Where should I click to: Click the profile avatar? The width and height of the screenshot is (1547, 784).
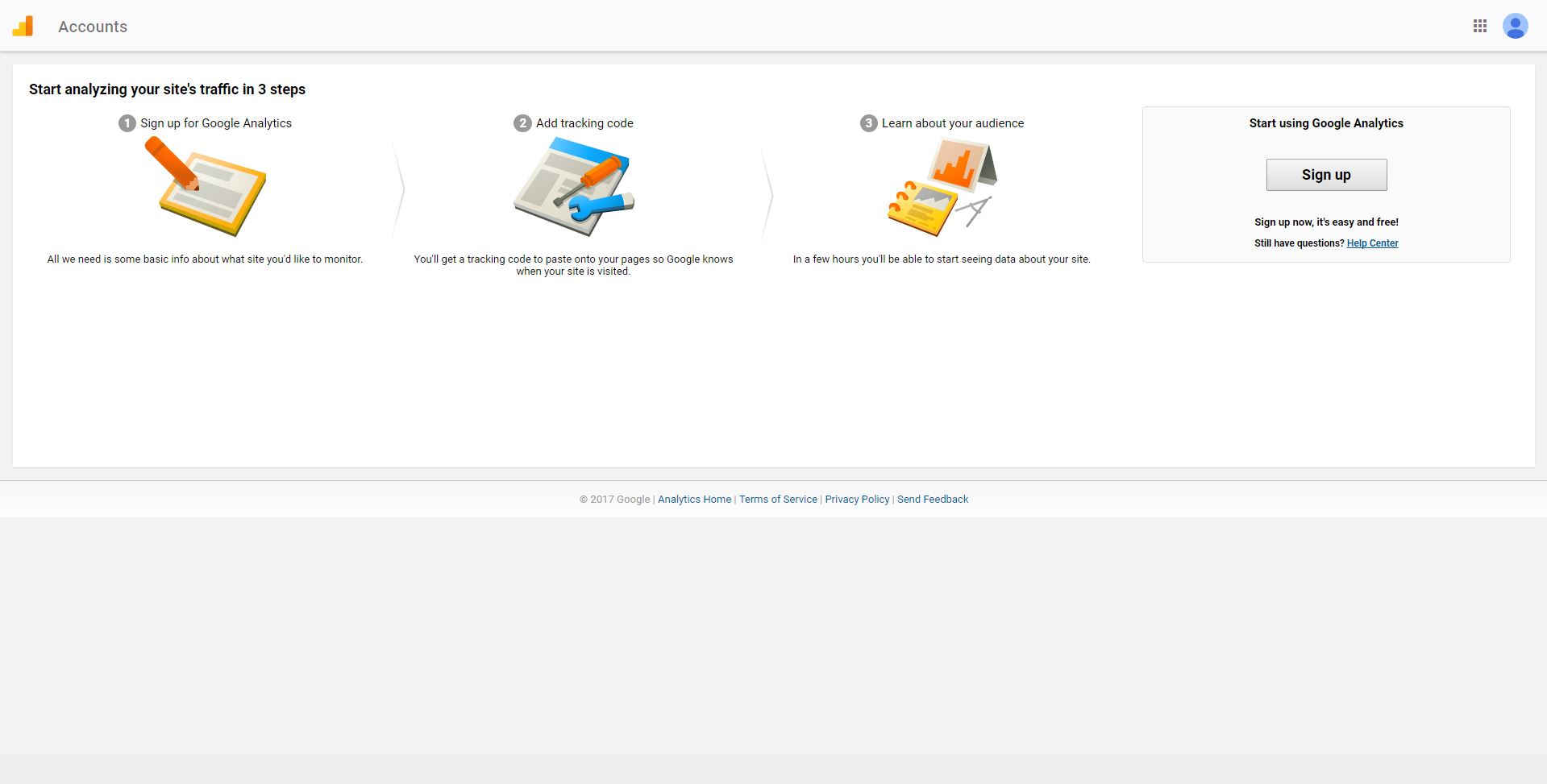(1515, 26)
